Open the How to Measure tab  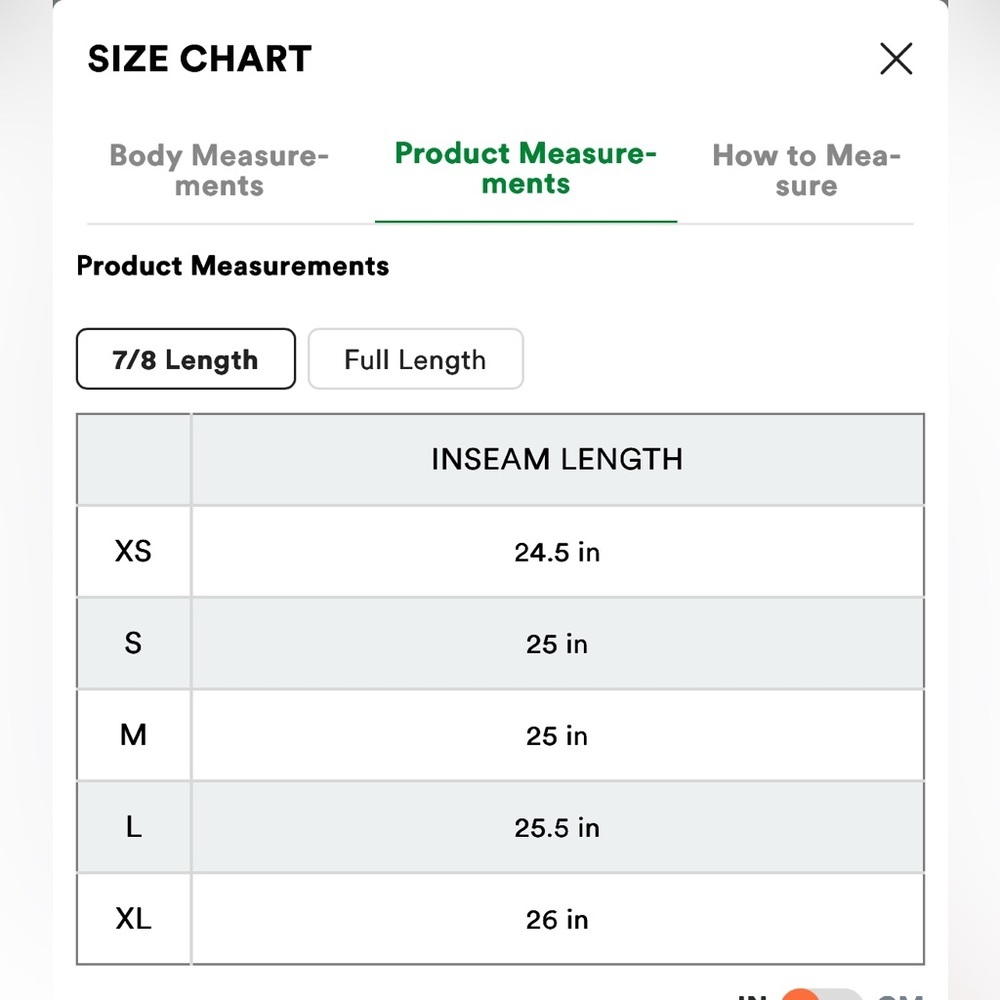pyautogui.click(x=806, y=170)
